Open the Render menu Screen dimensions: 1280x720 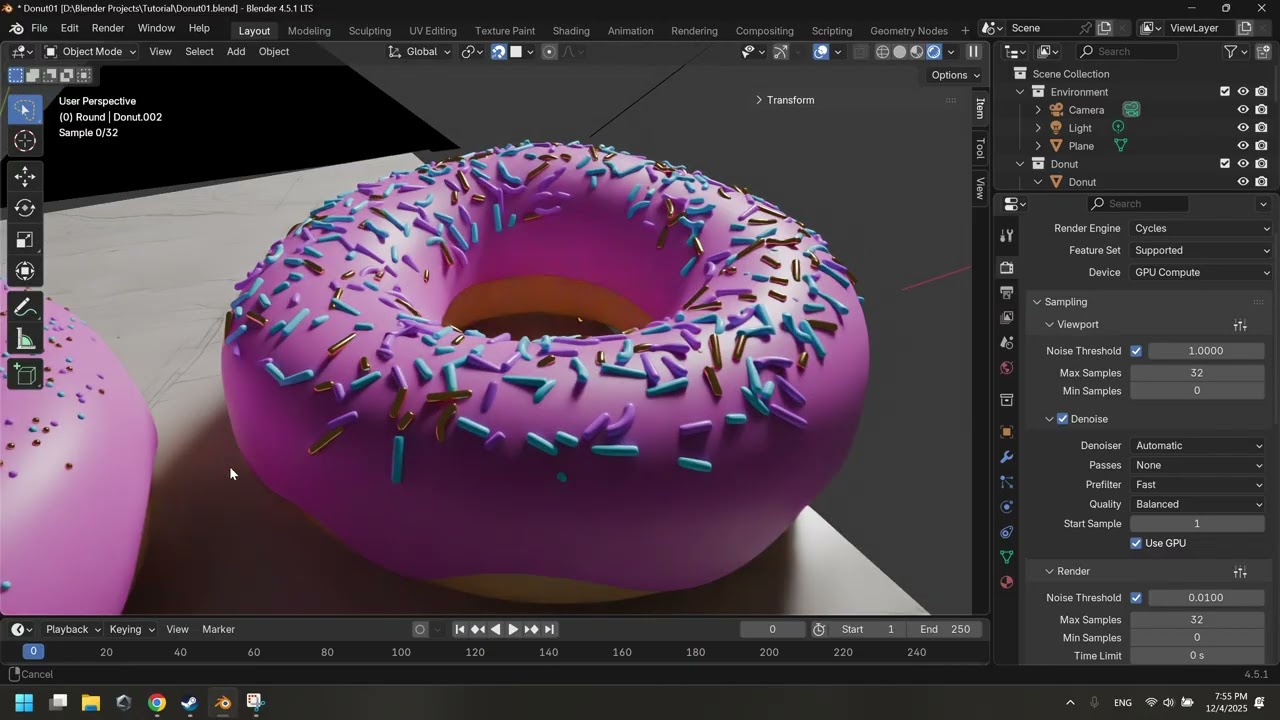(108, 28)
